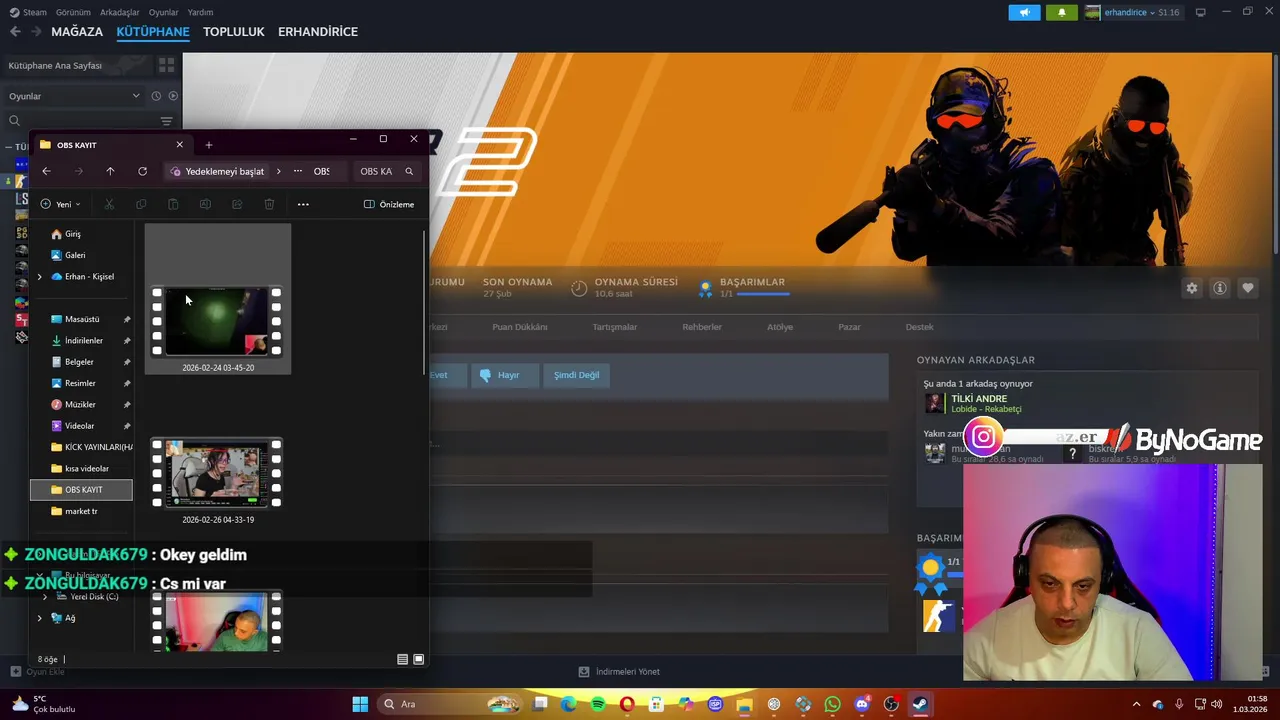The height and width of the screenshot is (720, 1280).
Task: Go back in Steam navigation
Action: pyautogui.click(x=15, y=31)
